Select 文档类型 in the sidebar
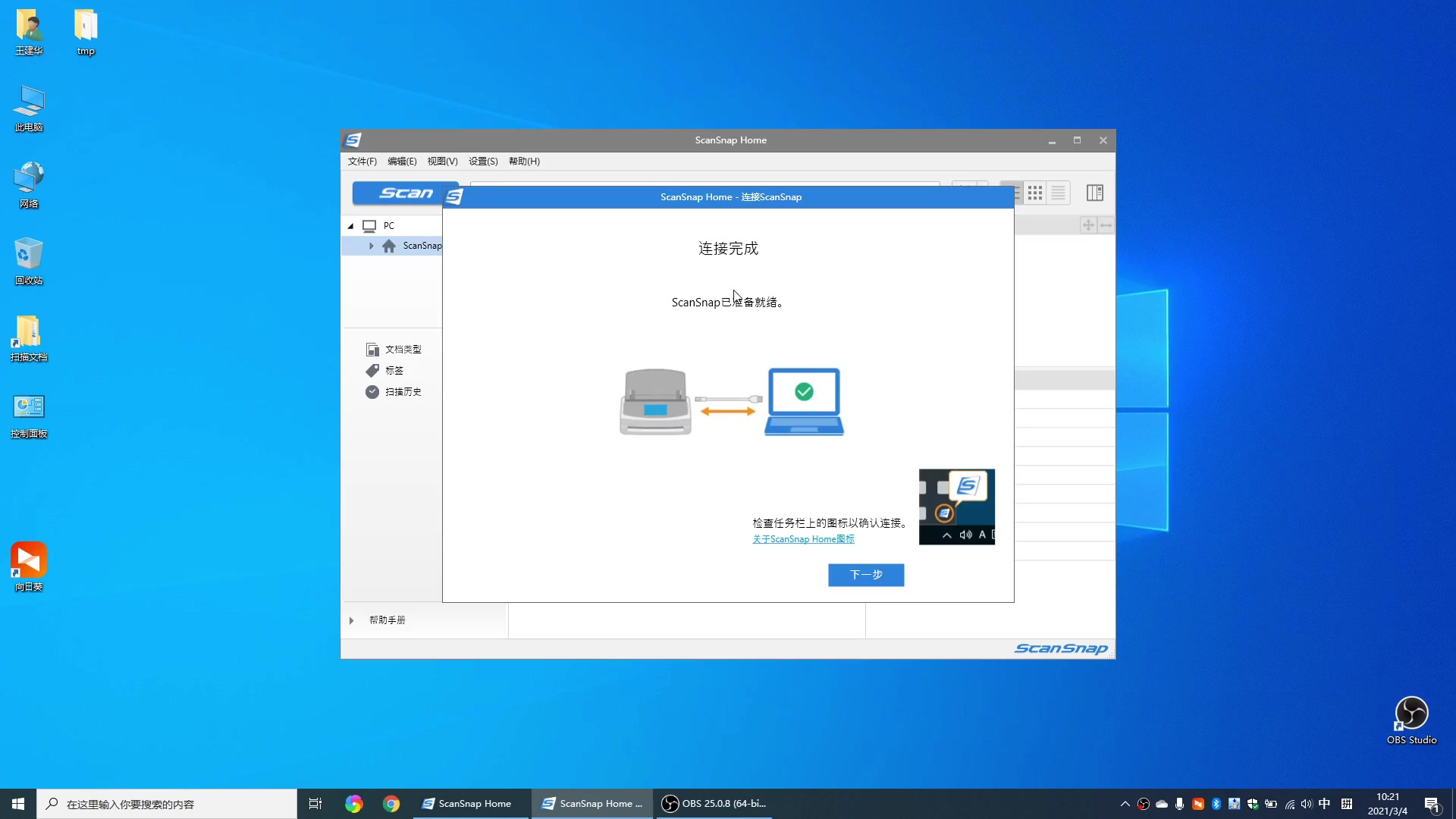Image resolution: width=1456 pixels, height=819 pixels. (x=394, y=350)
